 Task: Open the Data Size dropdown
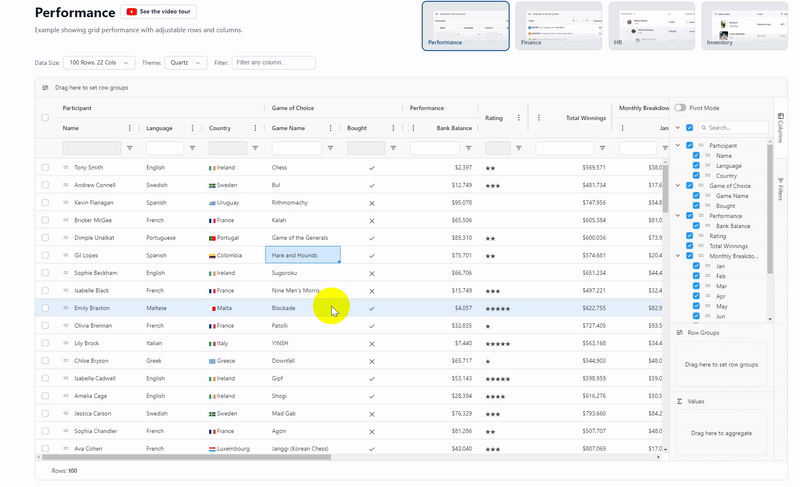[x=99, y=63]
